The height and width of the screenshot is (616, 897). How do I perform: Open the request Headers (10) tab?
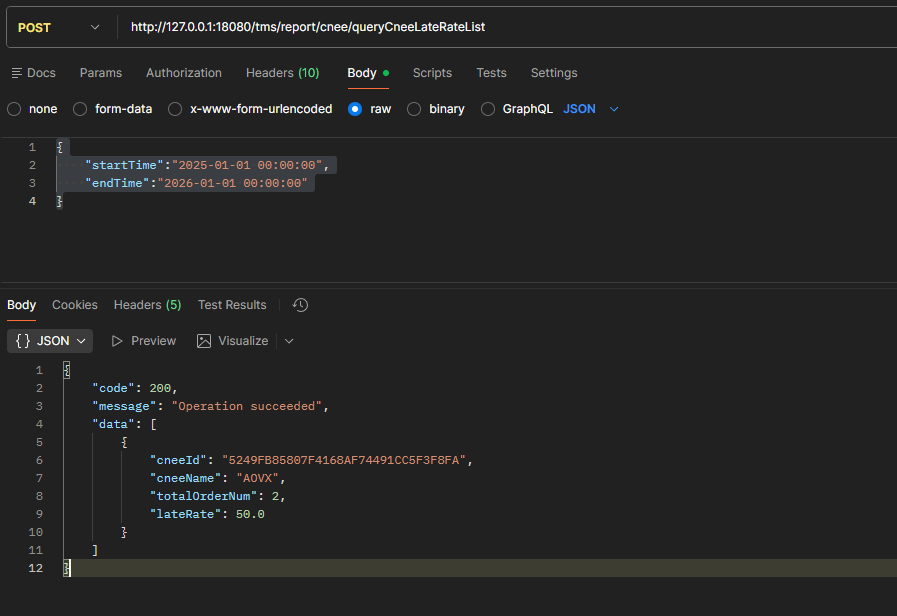click(x=282, y=73)
